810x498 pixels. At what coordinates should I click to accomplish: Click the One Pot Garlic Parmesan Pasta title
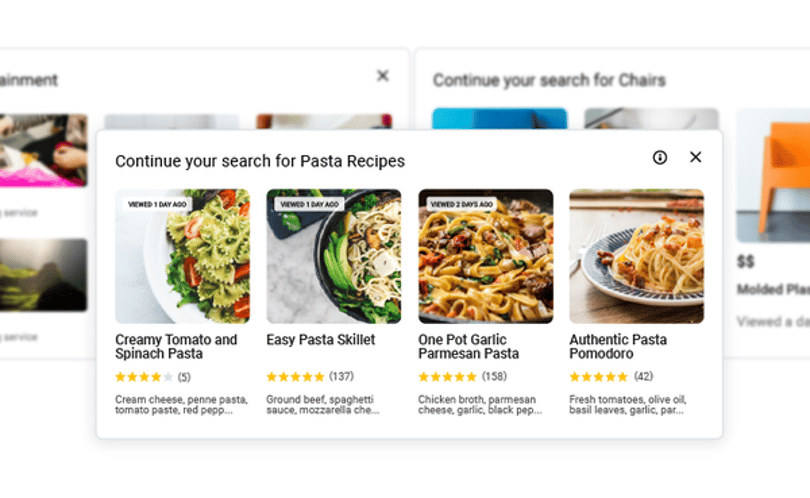tap(469, 347)
